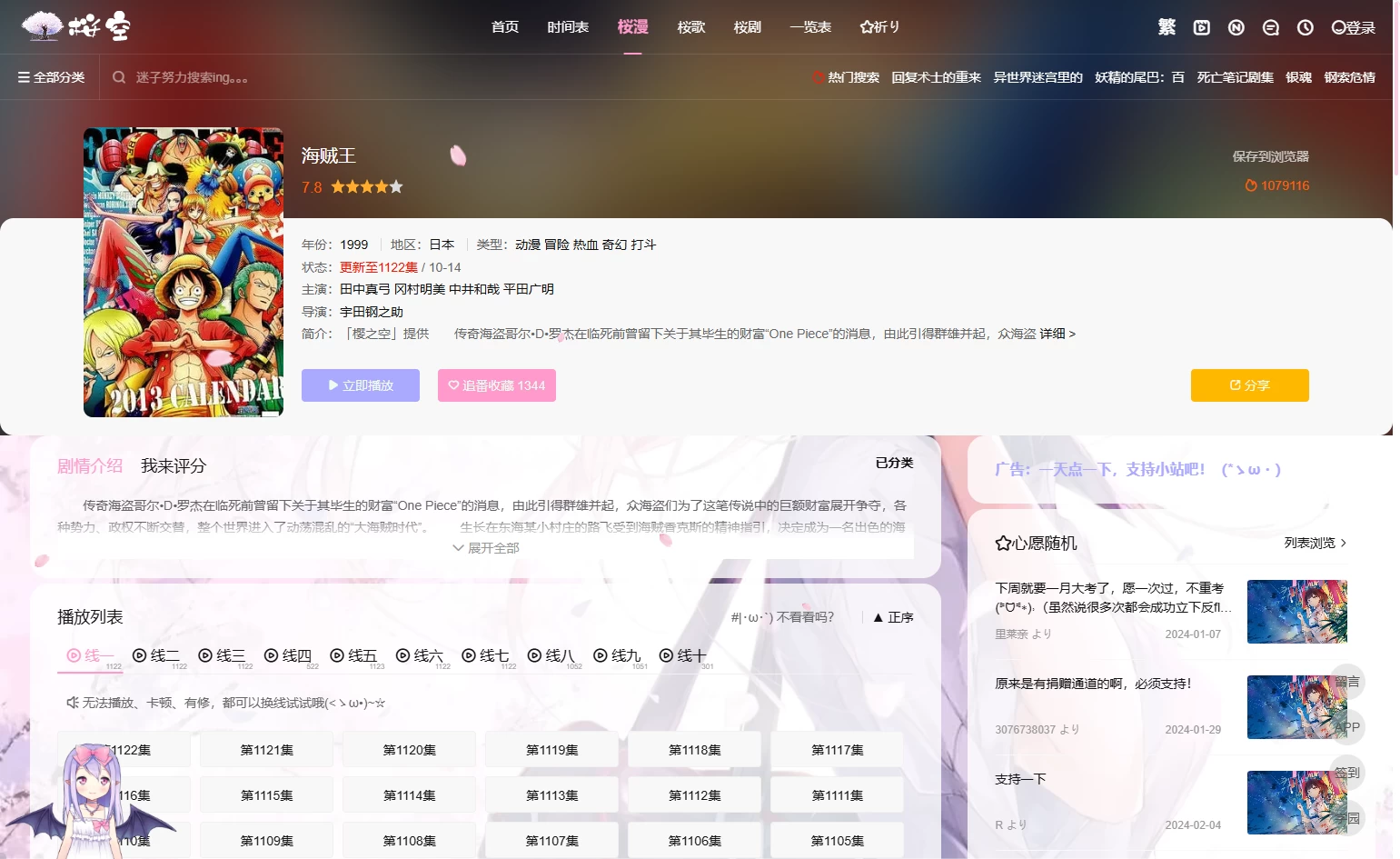Open the 祈り wish page

(x=879, y=27)
